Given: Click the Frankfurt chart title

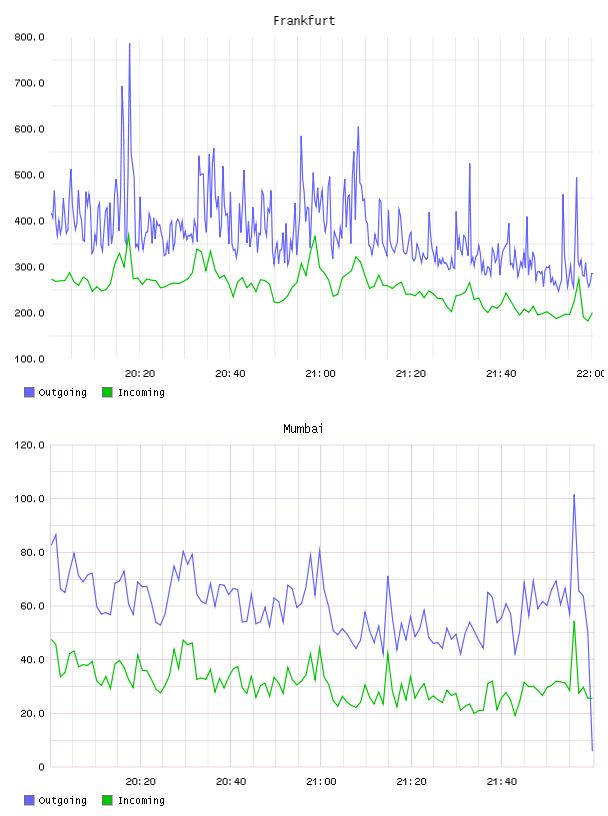Looking at the screenshot, I should (304, 21).
